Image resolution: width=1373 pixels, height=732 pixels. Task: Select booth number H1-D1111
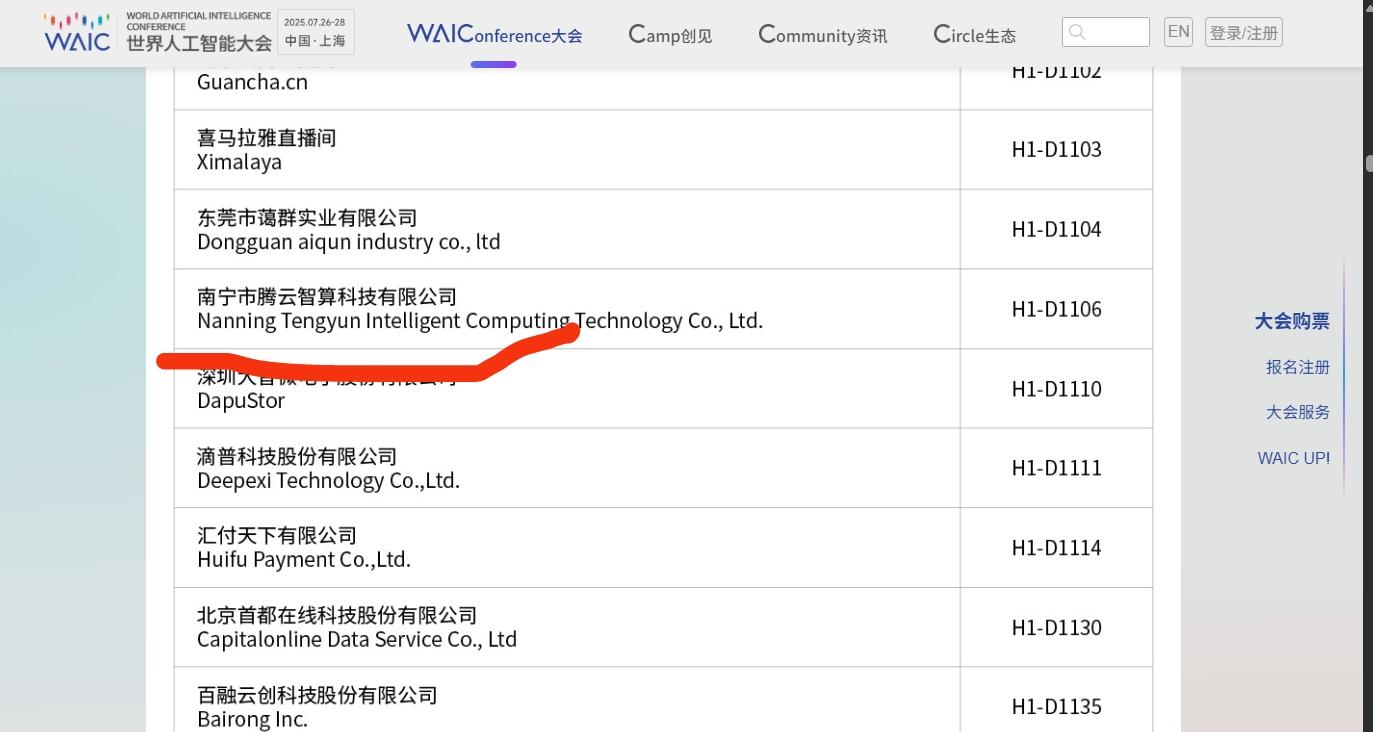pos(1056,468)
